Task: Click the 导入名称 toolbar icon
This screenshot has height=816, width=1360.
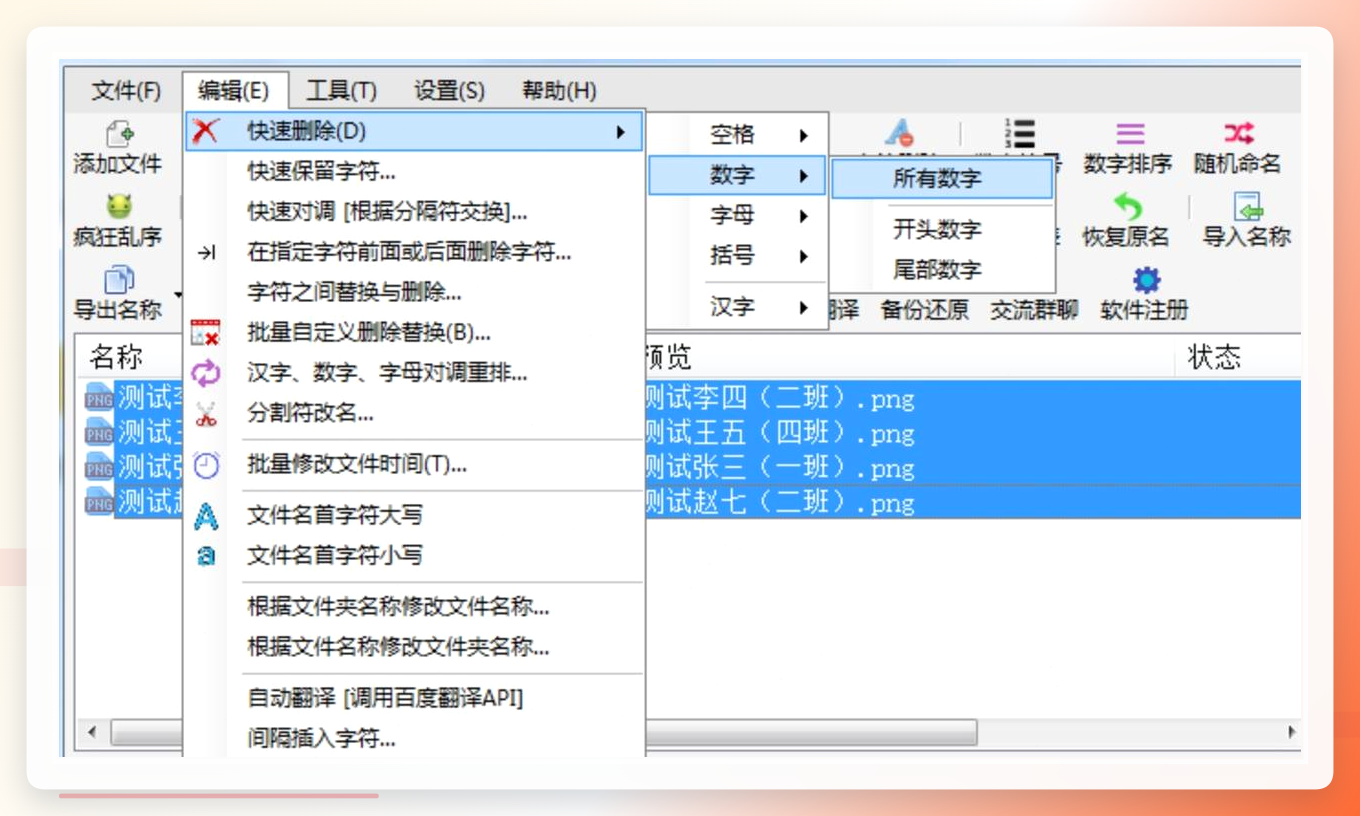Action: click(x=1247, y=207)
